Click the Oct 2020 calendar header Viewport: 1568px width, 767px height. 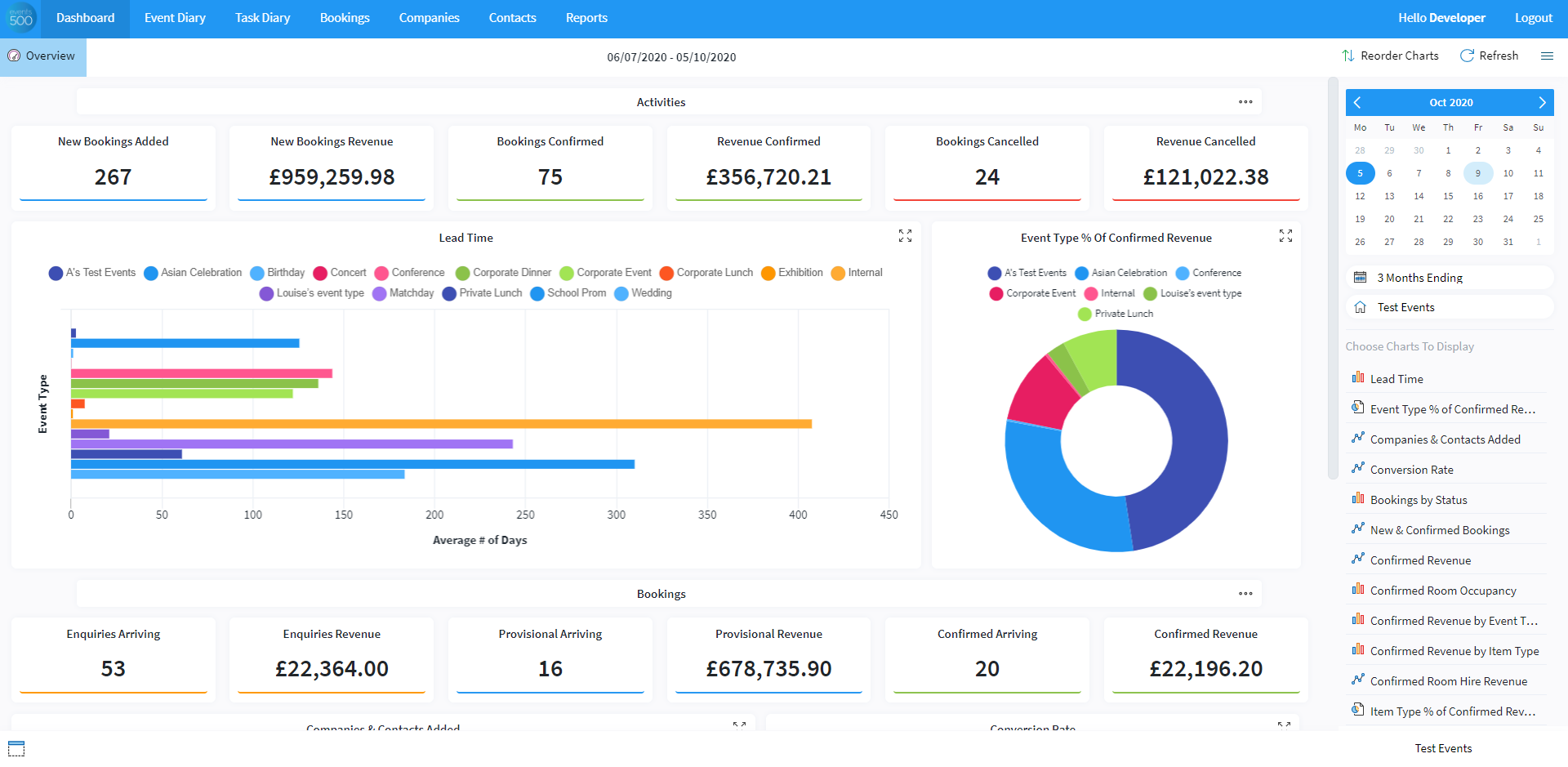[1450, 102]
